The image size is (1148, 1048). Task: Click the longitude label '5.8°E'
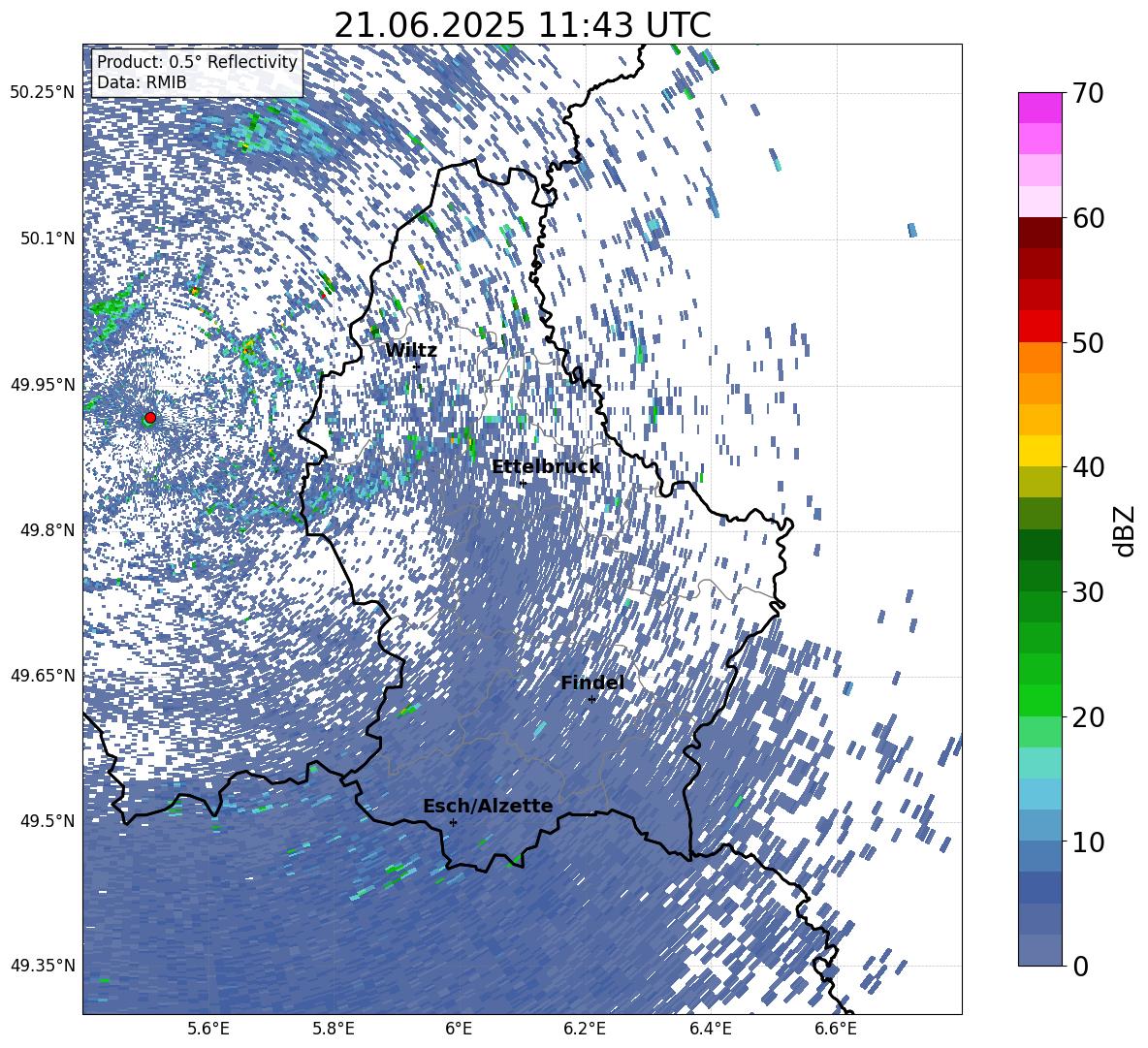[x=334, y=1029]
